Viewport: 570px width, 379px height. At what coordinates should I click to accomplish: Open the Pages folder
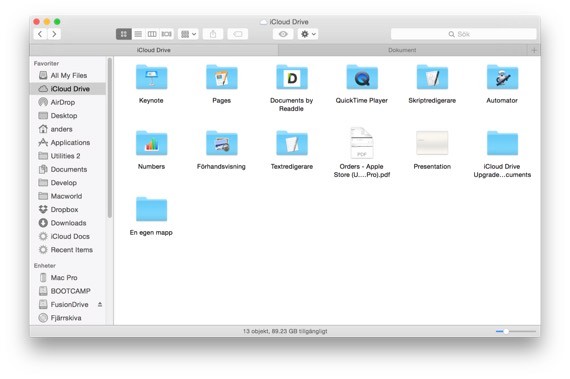tap(221, 77)
